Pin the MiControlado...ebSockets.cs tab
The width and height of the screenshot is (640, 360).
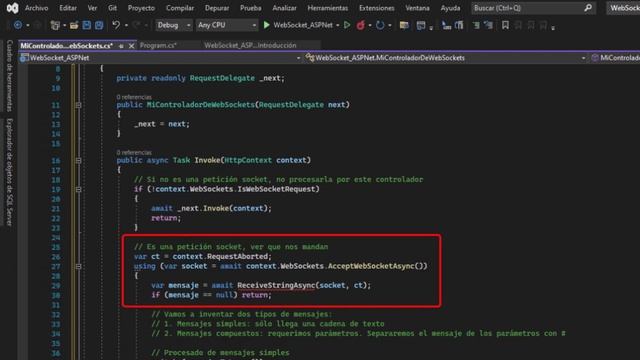click(121, 46)
